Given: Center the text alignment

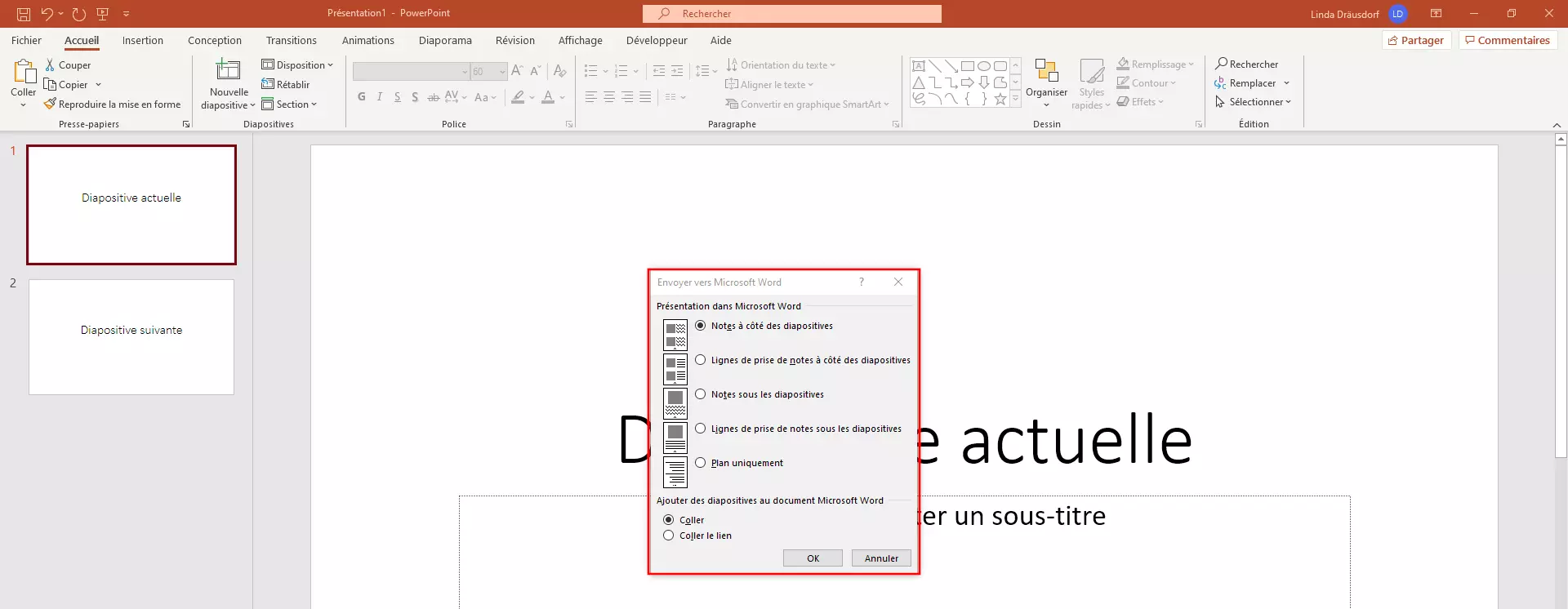Looking at the screenshot, I should 609,97.
